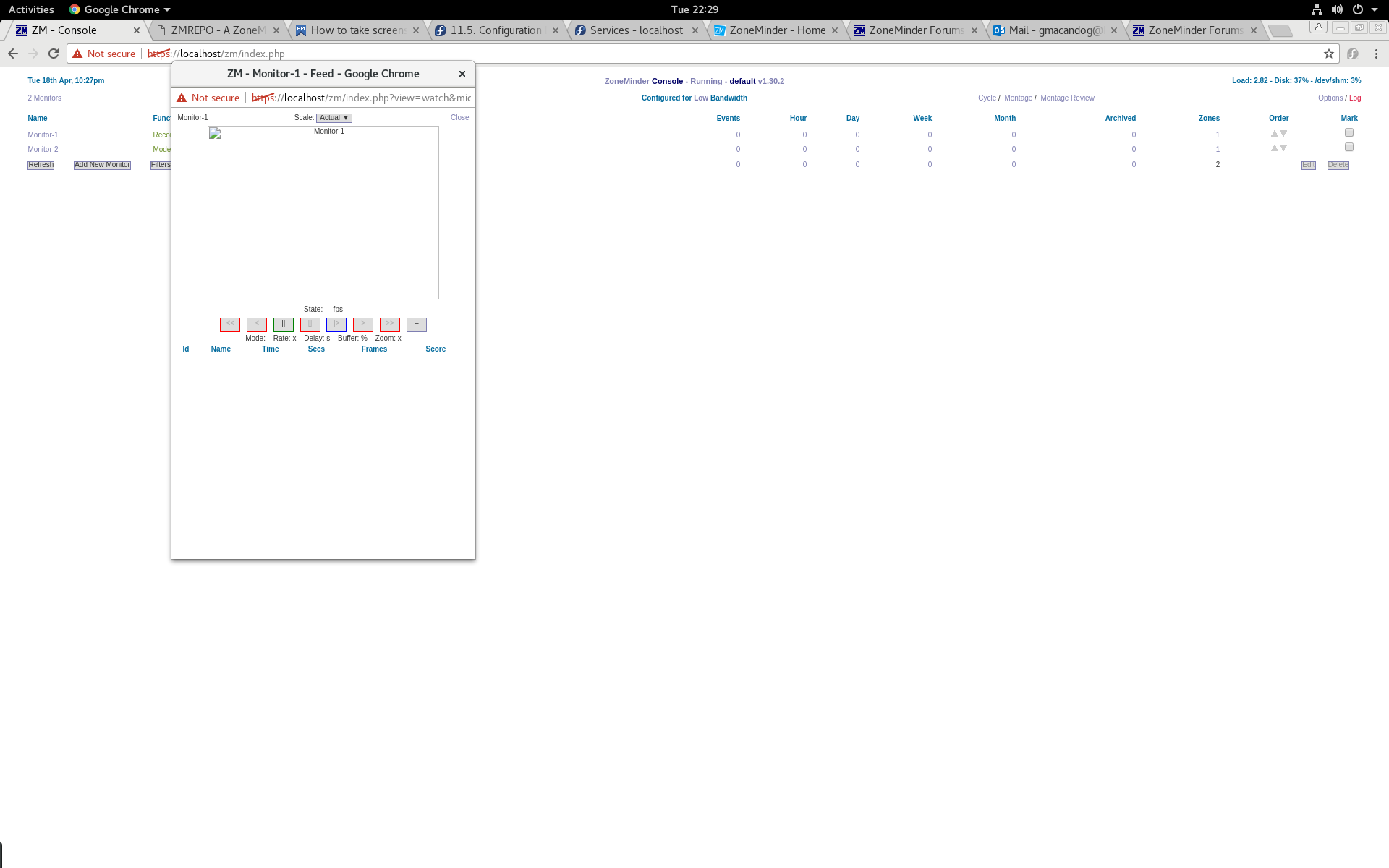Image resolution: width=1389 pixels, height=868 pixels.
Task: Close the ZM - Console tab
Action: point(137,30)
